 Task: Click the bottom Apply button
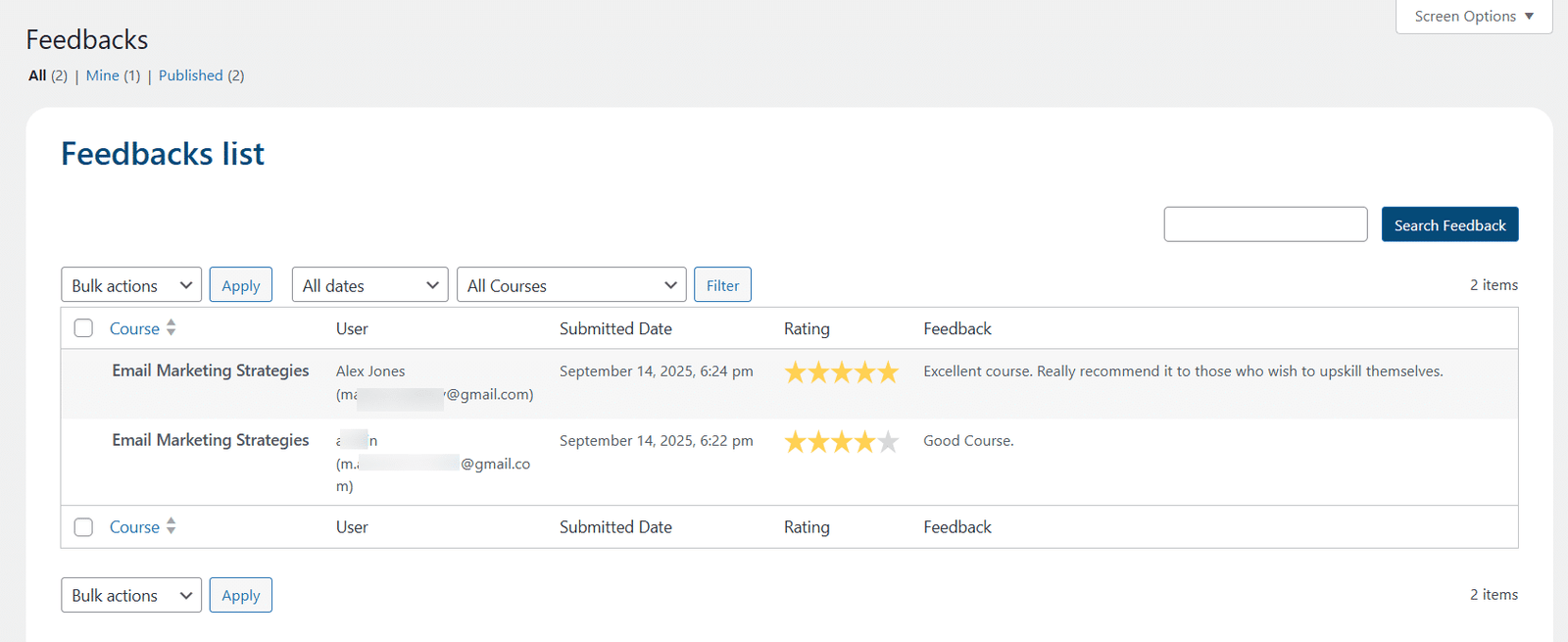(x=241, y=595)
